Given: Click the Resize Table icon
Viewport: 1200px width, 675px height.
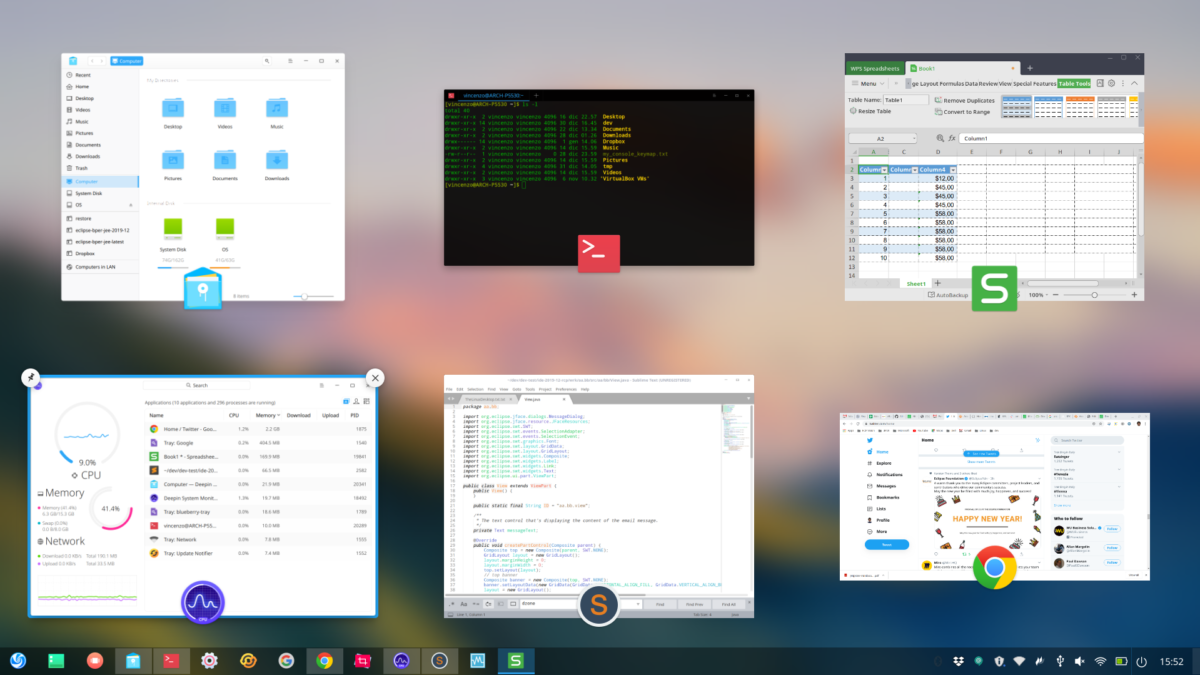Looking at the screenshot, I should pos(854,111).
